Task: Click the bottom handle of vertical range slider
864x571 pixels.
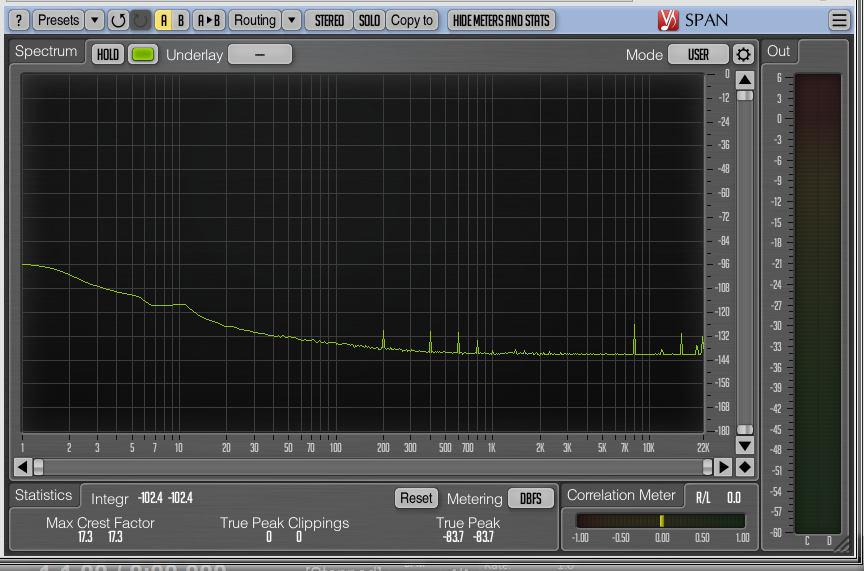Action: (745, 429)
